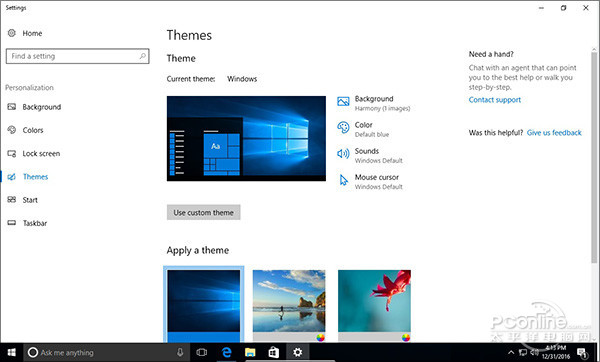600x362 pixels.
Task: Click the search magnifier in Find a setting
Action: (142, 56)
